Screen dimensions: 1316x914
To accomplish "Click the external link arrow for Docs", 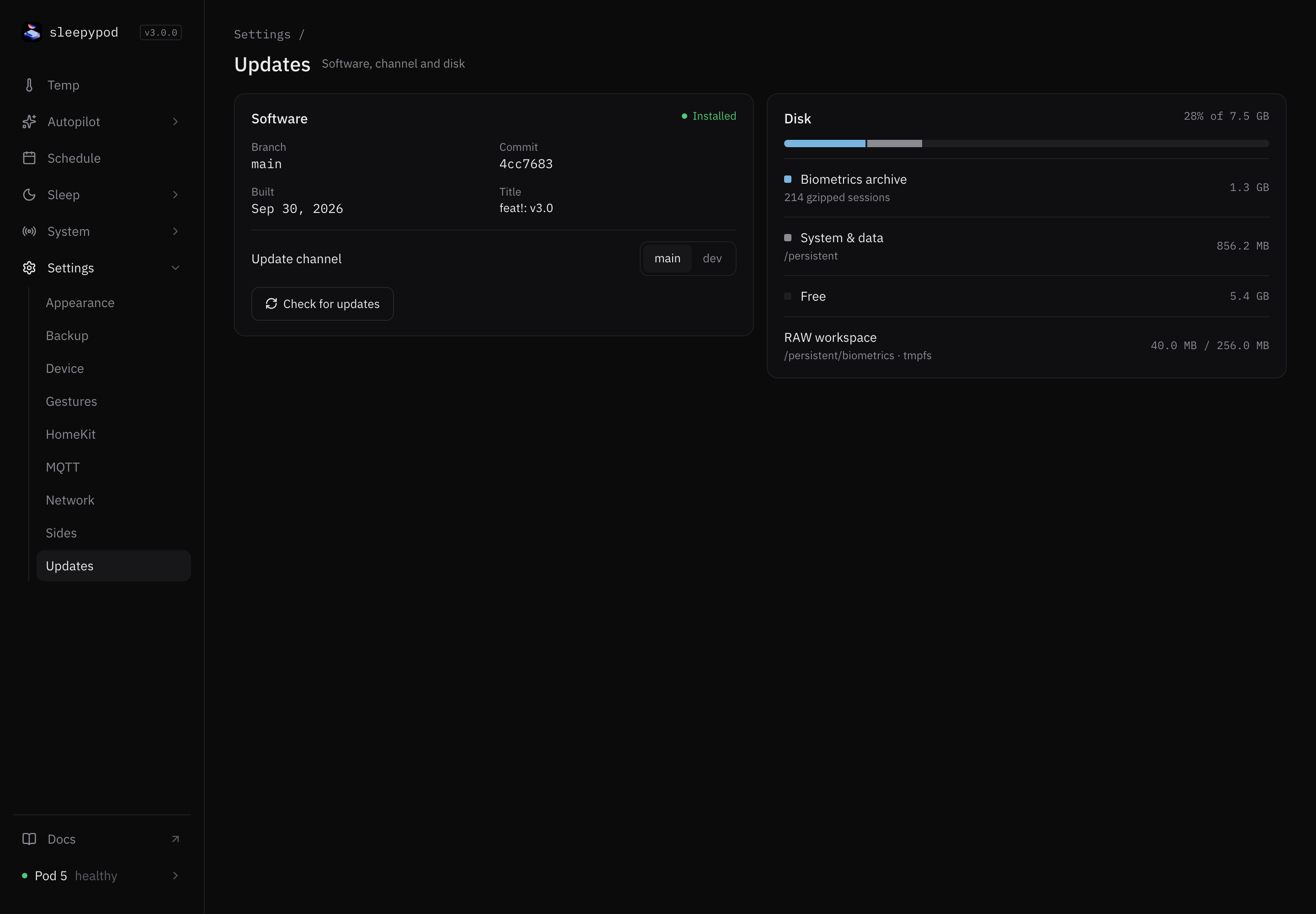I will 175,839.
